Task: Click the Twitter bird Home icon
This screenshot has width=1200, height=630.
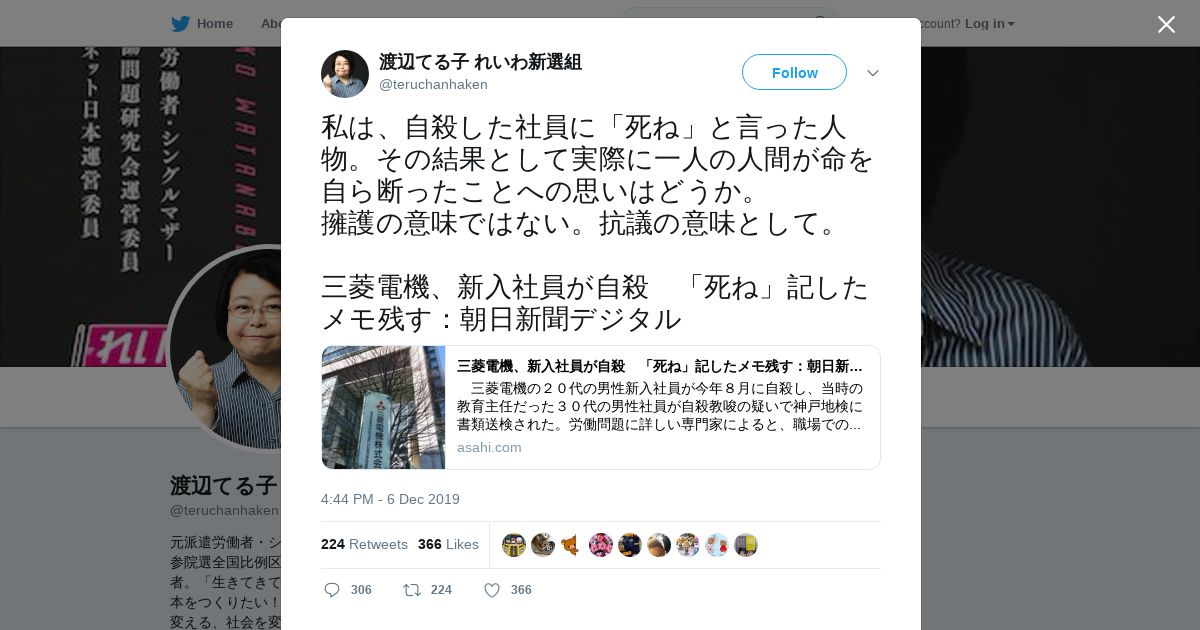Action: tap(180, 23)
